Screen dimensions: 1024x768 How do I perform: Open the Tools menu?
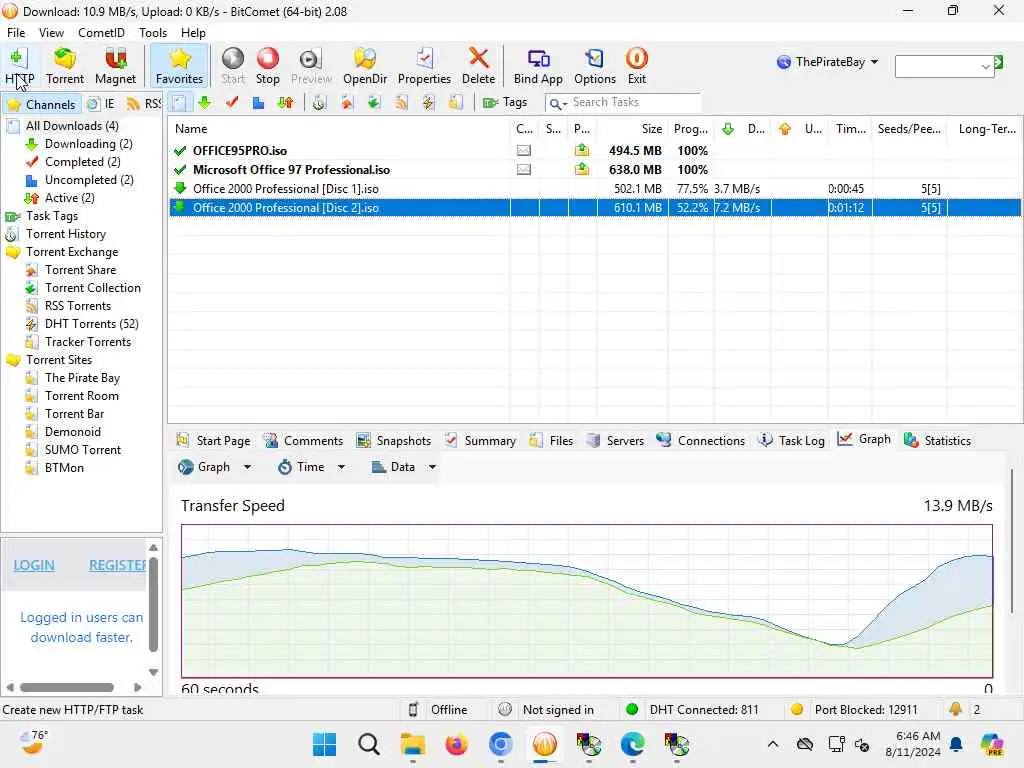coord(153,33)
